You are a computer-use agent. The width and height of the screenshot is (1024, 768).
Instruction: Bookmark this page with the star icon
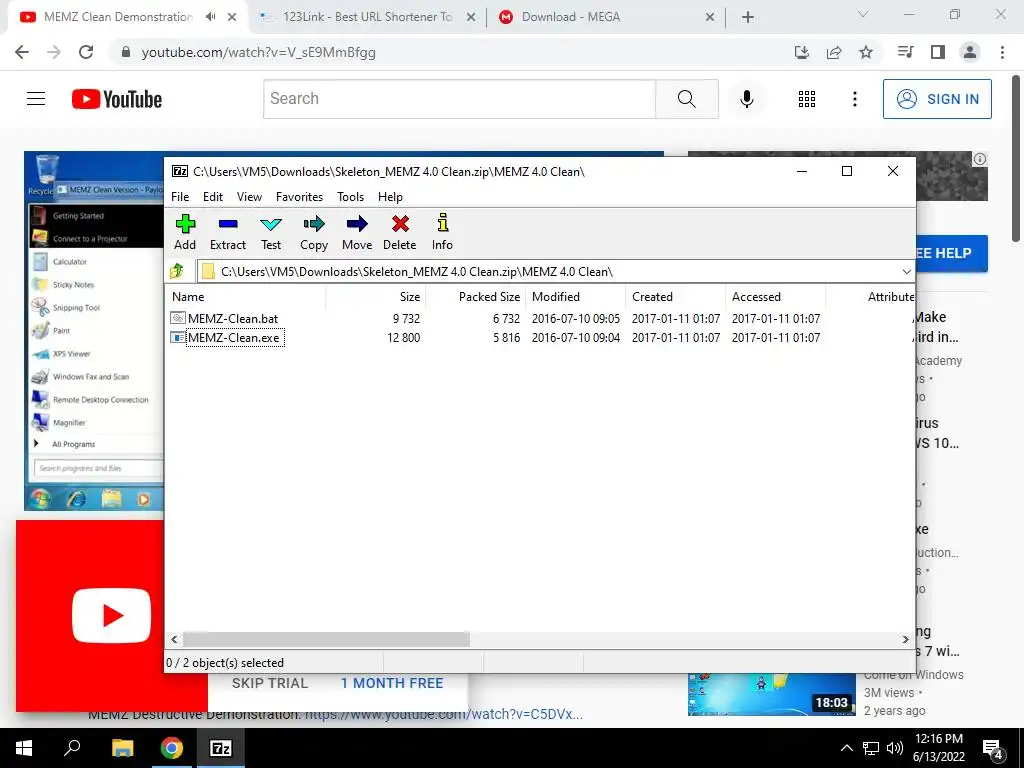[x=866, y=52]
